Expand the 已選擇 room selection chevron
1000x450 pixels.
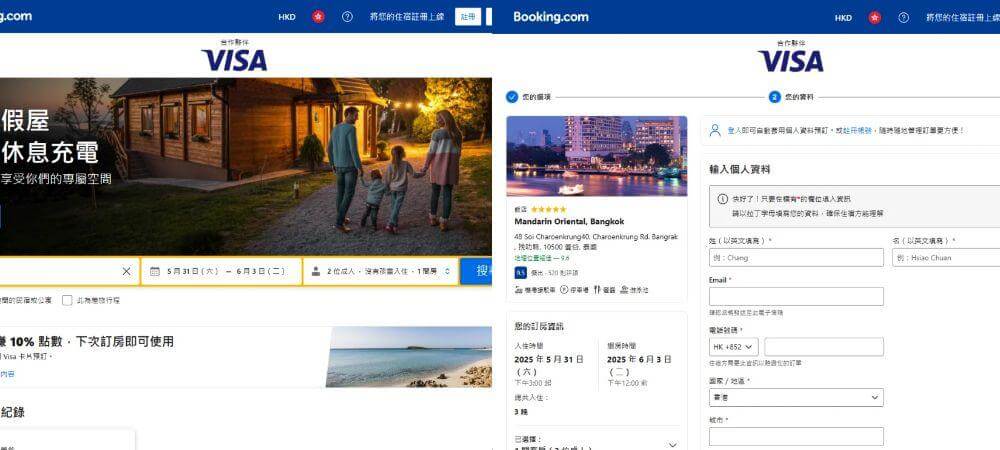tap(672, 444)
